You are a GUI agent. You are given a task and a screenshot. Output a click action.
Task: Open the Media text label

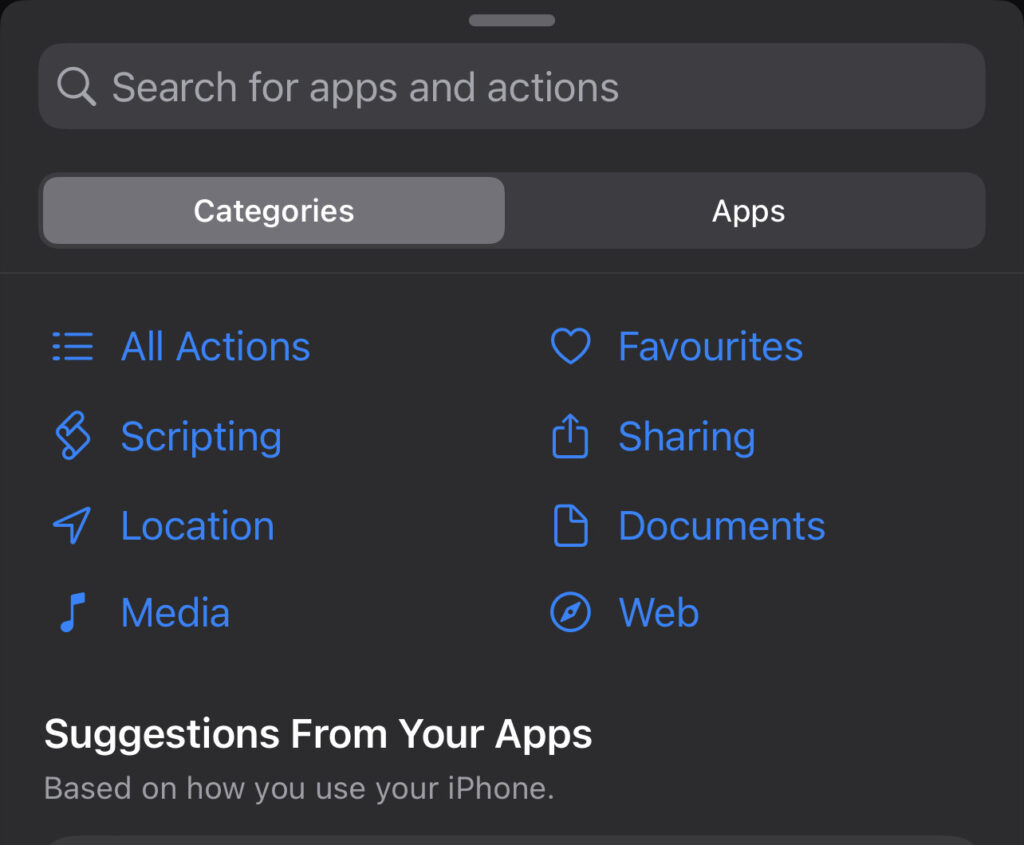pos(175,613)
